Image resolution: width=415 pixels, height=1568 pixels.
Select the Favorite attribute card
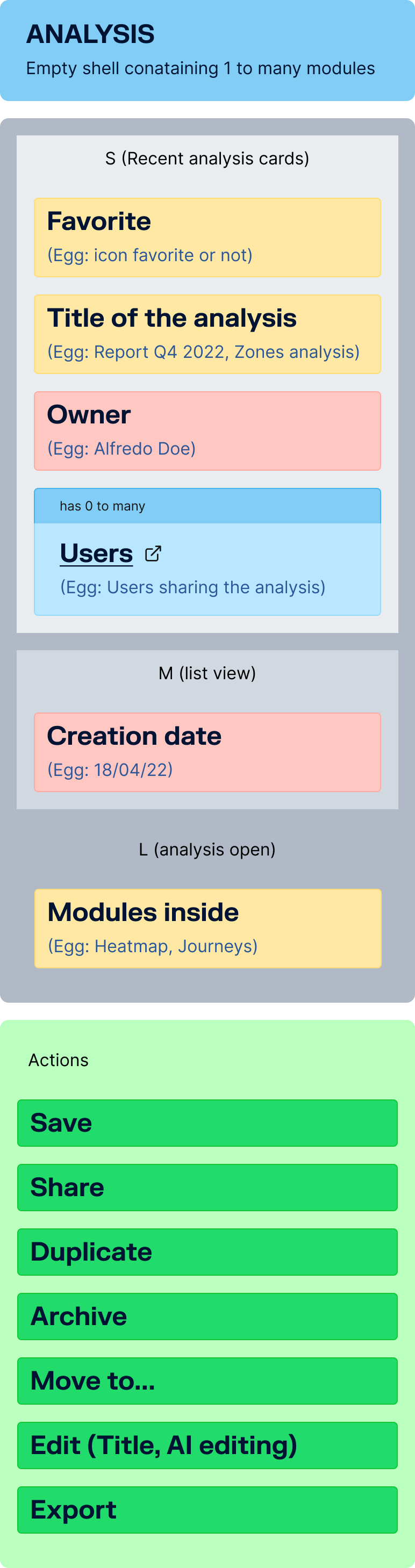pos(207,238)
